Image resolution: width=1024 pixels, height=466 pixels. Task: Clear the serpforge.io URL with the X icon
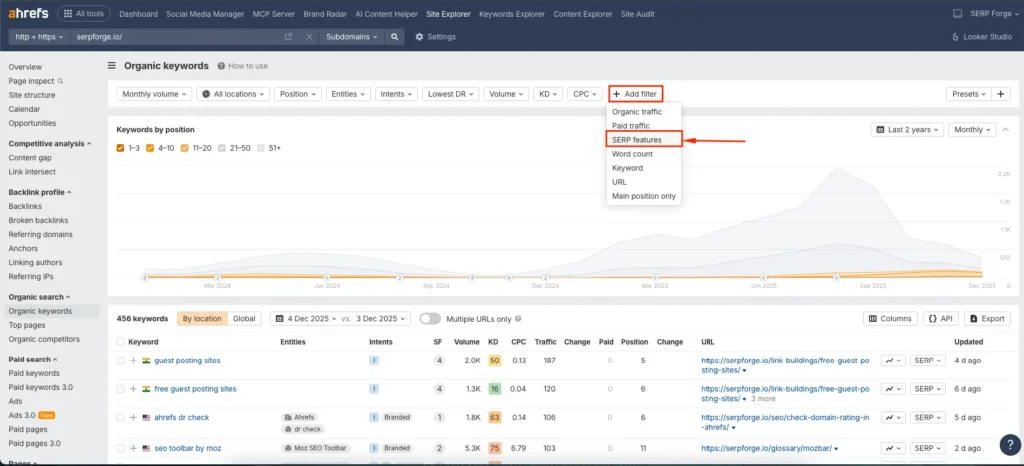coord(307,37)
